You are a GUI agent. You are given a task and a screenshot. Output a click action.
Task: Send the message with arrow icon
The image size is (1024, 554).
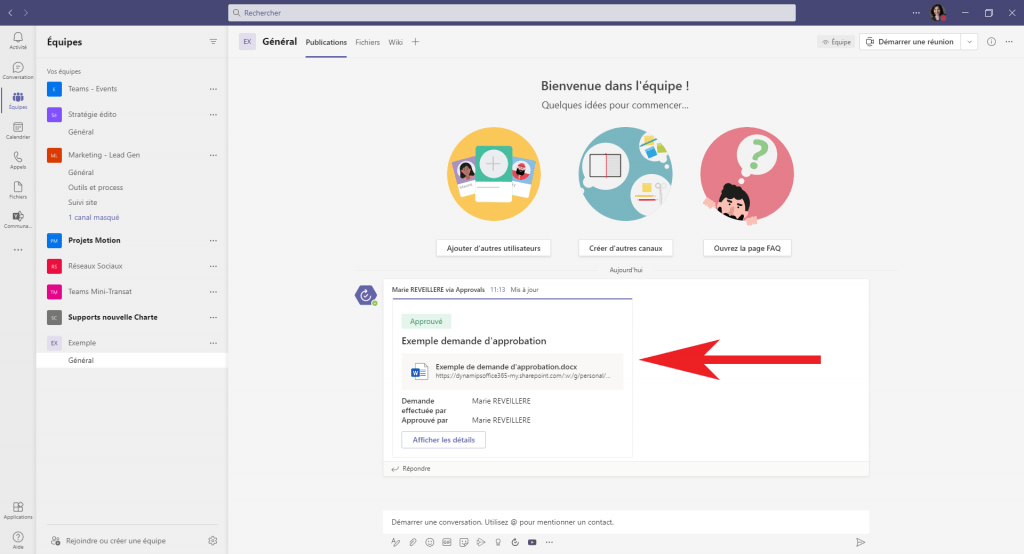tap(861, 542)
